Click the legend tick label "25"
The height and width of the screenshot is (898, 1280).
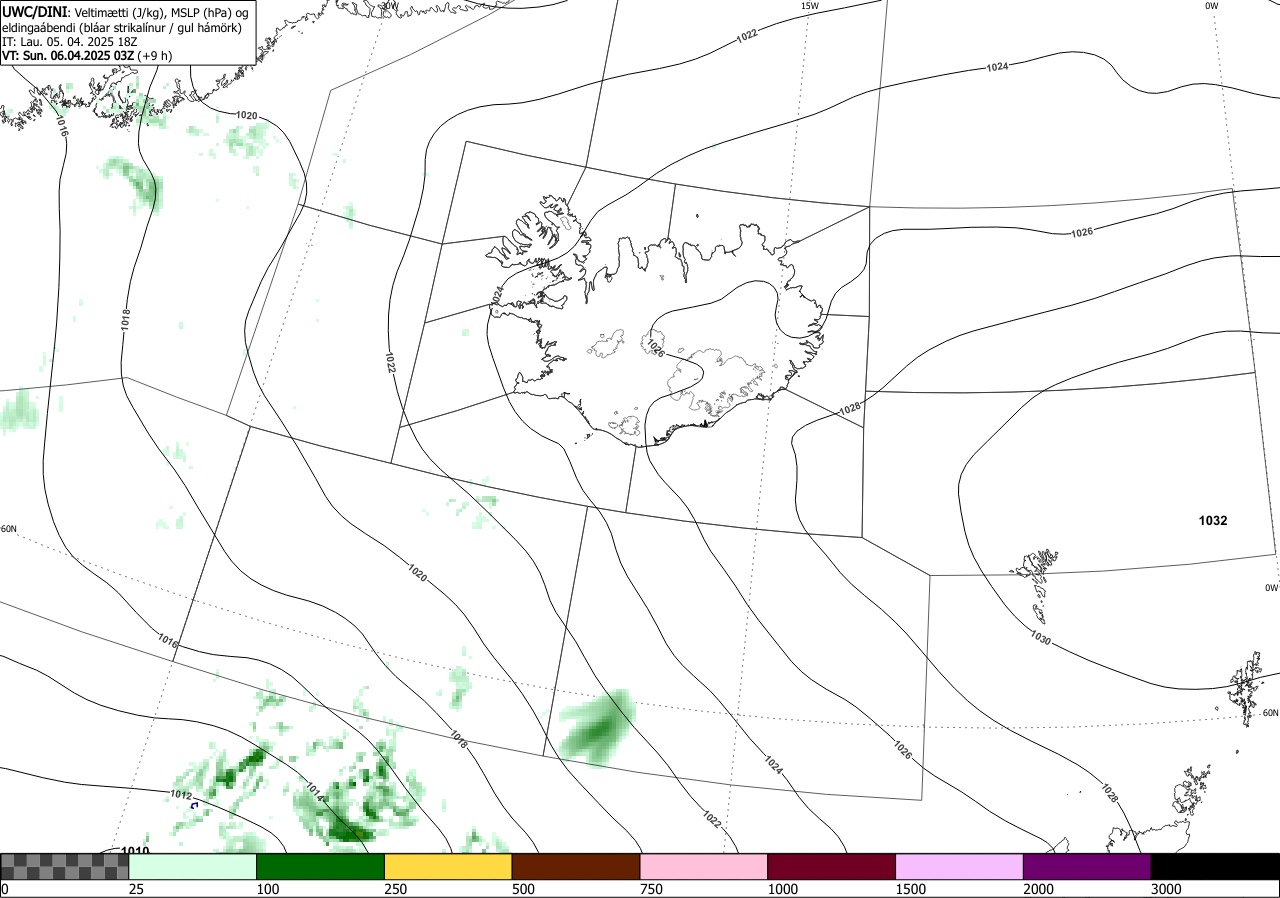point(136,889)
